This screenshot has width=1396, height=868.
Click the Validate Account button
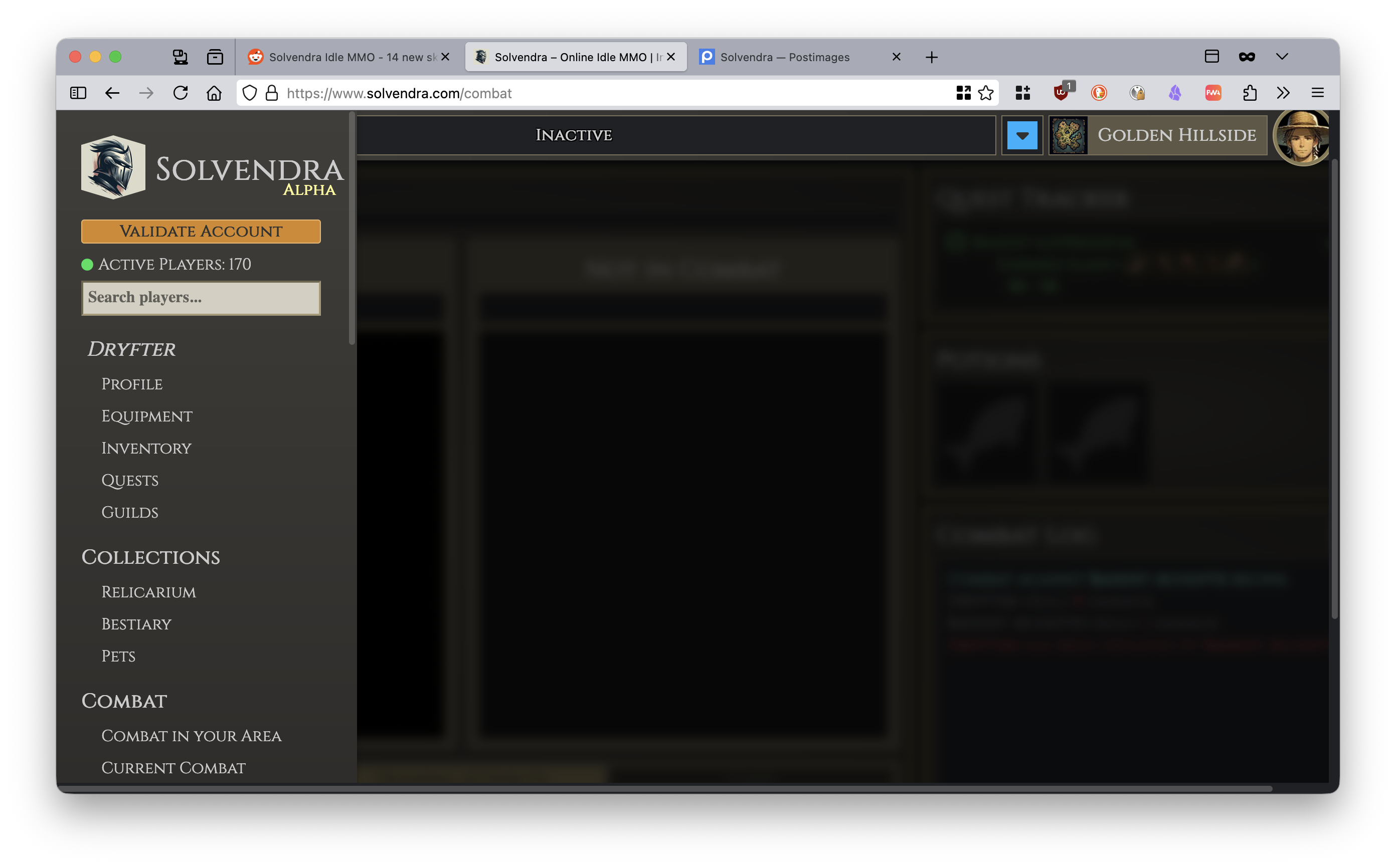click(201, 232)
